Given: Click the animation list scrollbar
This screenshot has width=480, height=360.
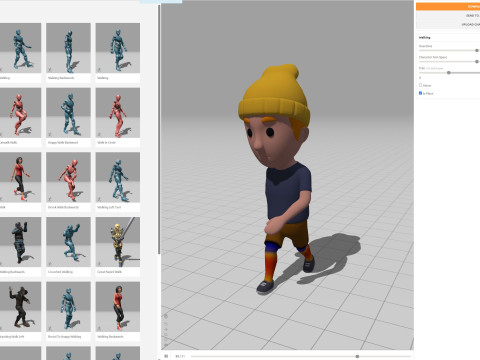Looking at the screenshot, I should pos(159,130).
